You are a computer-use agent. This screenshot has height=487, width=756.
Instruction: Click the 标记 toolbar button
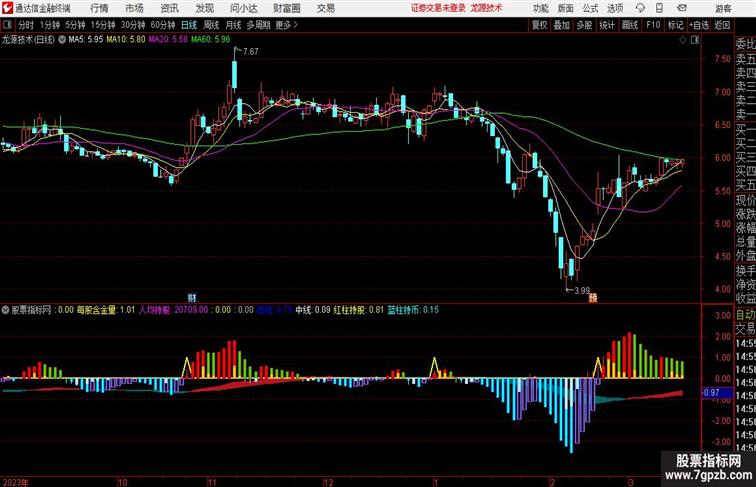[675, 25]
